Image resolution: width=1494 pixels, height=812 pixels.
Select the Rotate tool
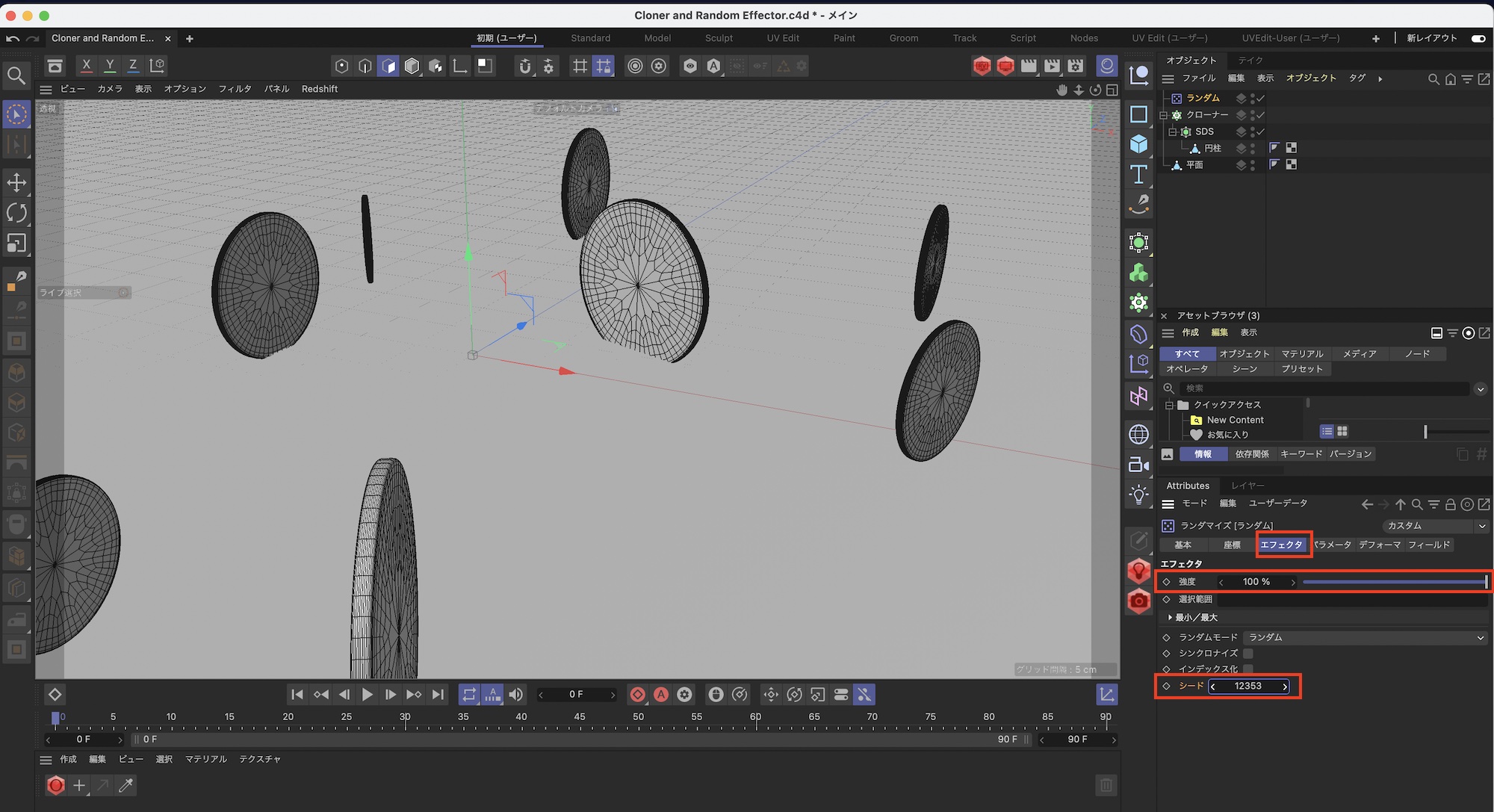[x=16, y=213]
